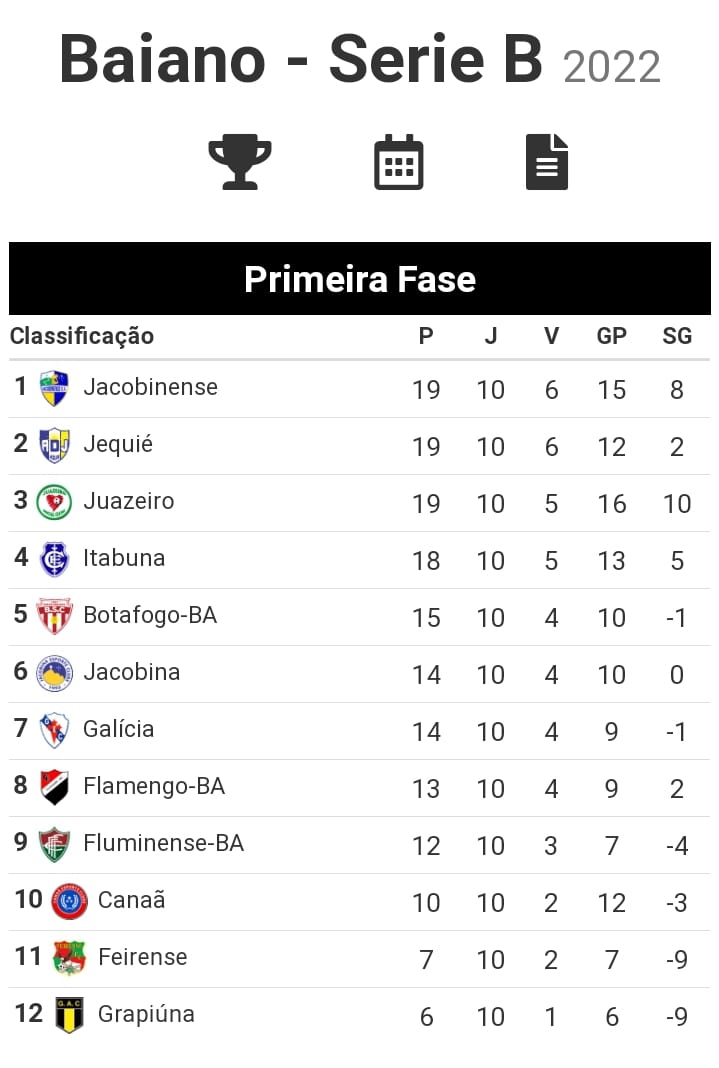The height and width of the screenshot is (1068, 719).
Task: Click the Jacobinense team crest
Action: [54, 388]
